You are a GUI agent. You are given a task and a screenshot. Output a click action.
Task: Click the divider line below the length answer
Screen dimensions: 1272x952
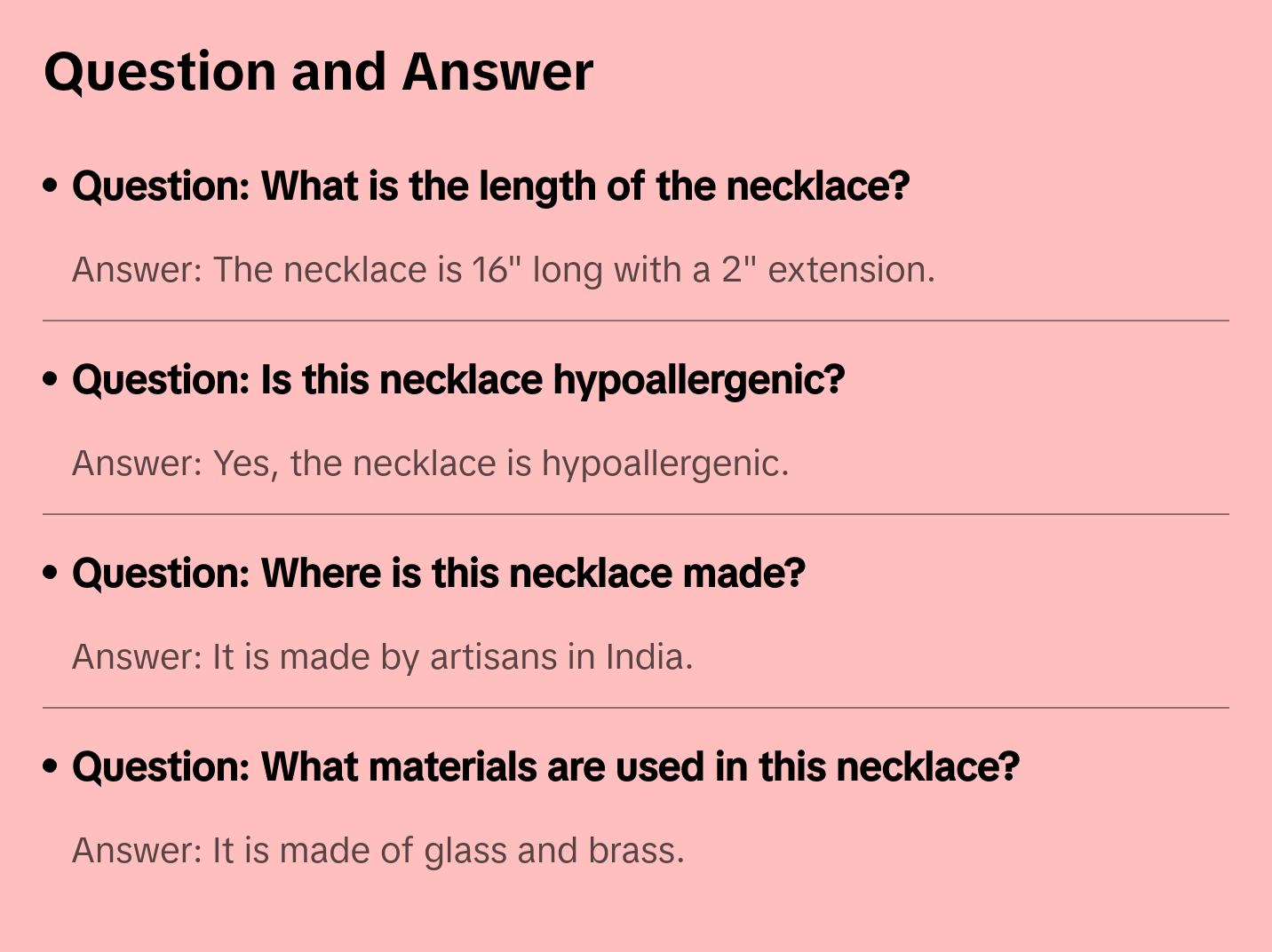pyautogui.click(x=636, y=321)
